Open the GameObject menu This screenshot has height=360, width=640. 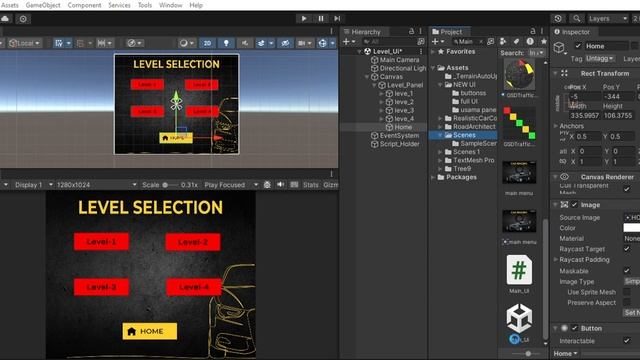43,5
